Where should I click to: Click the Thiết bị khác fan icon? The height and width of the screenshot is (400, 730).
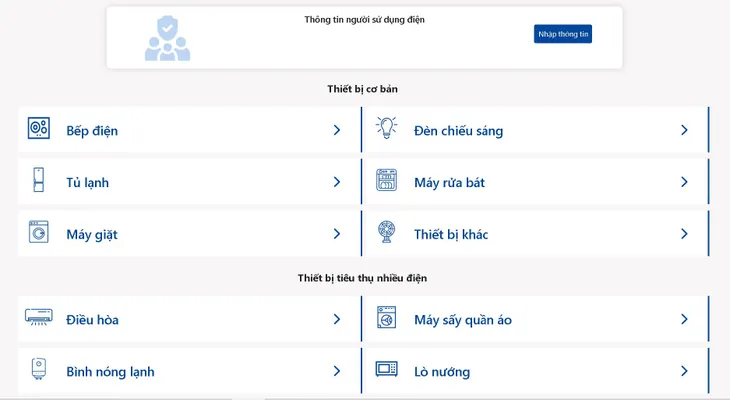point(386,232)
